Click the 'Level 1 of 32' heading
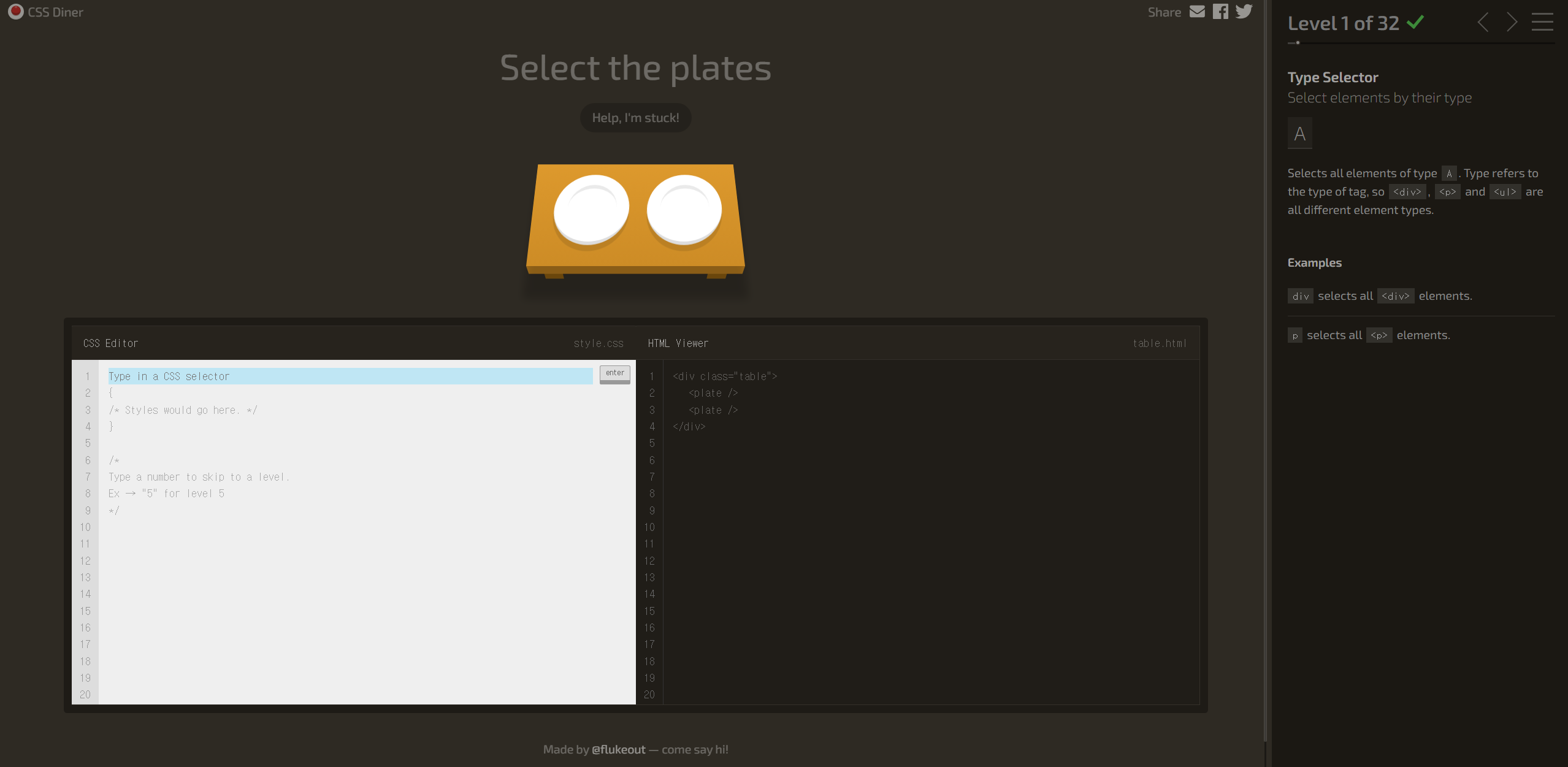The image size is (1568, 767). 1344,23
